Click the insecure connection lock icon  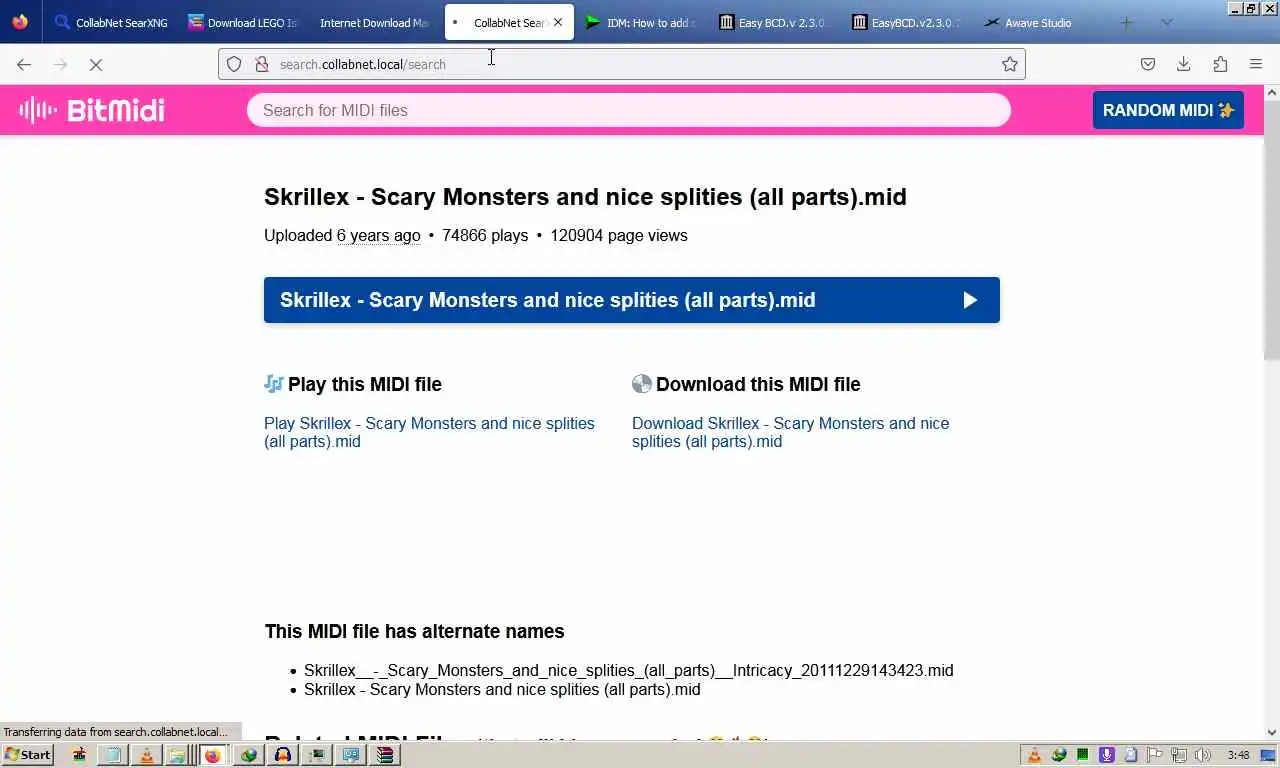pos(262,64)
